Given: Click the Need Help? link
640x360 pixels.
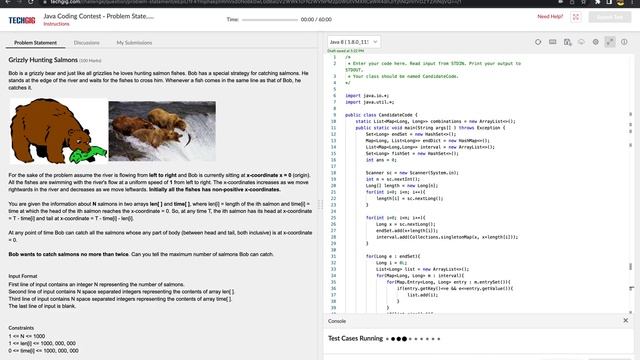Looking at the screenshot, I should (x=550, y=16).
